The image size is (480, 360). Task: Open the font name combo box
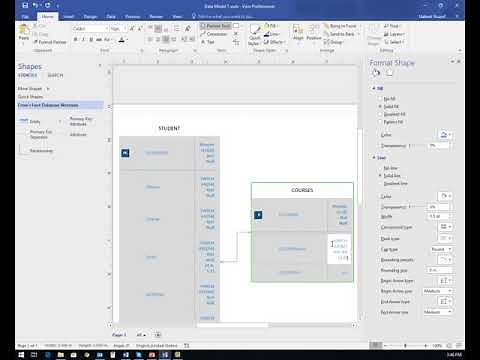(x=90, y=29)
